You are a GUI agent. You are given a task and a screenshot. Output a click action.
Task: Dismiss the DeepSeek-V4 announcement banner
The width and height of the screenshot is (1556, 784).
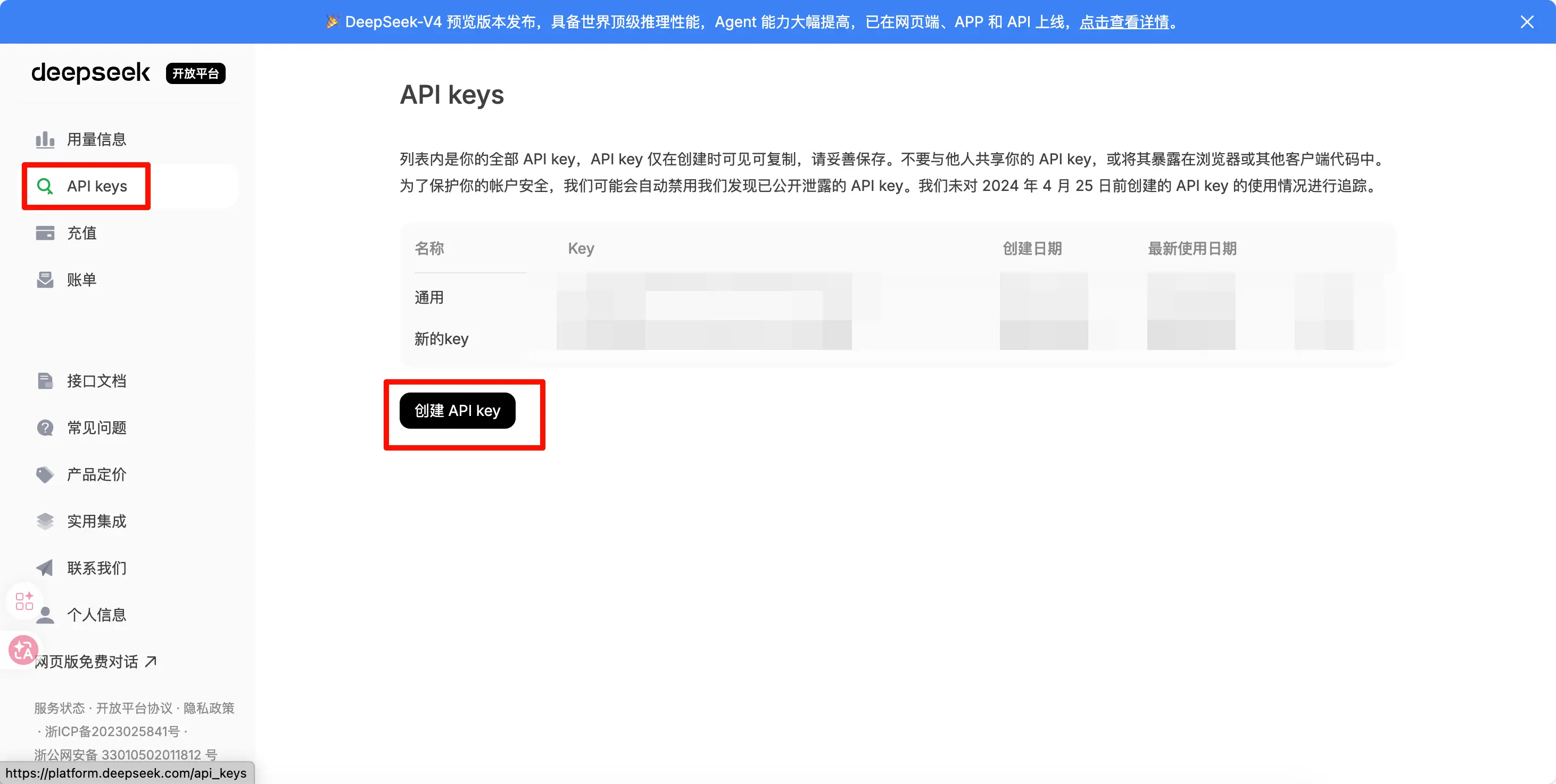(1526, 22)
